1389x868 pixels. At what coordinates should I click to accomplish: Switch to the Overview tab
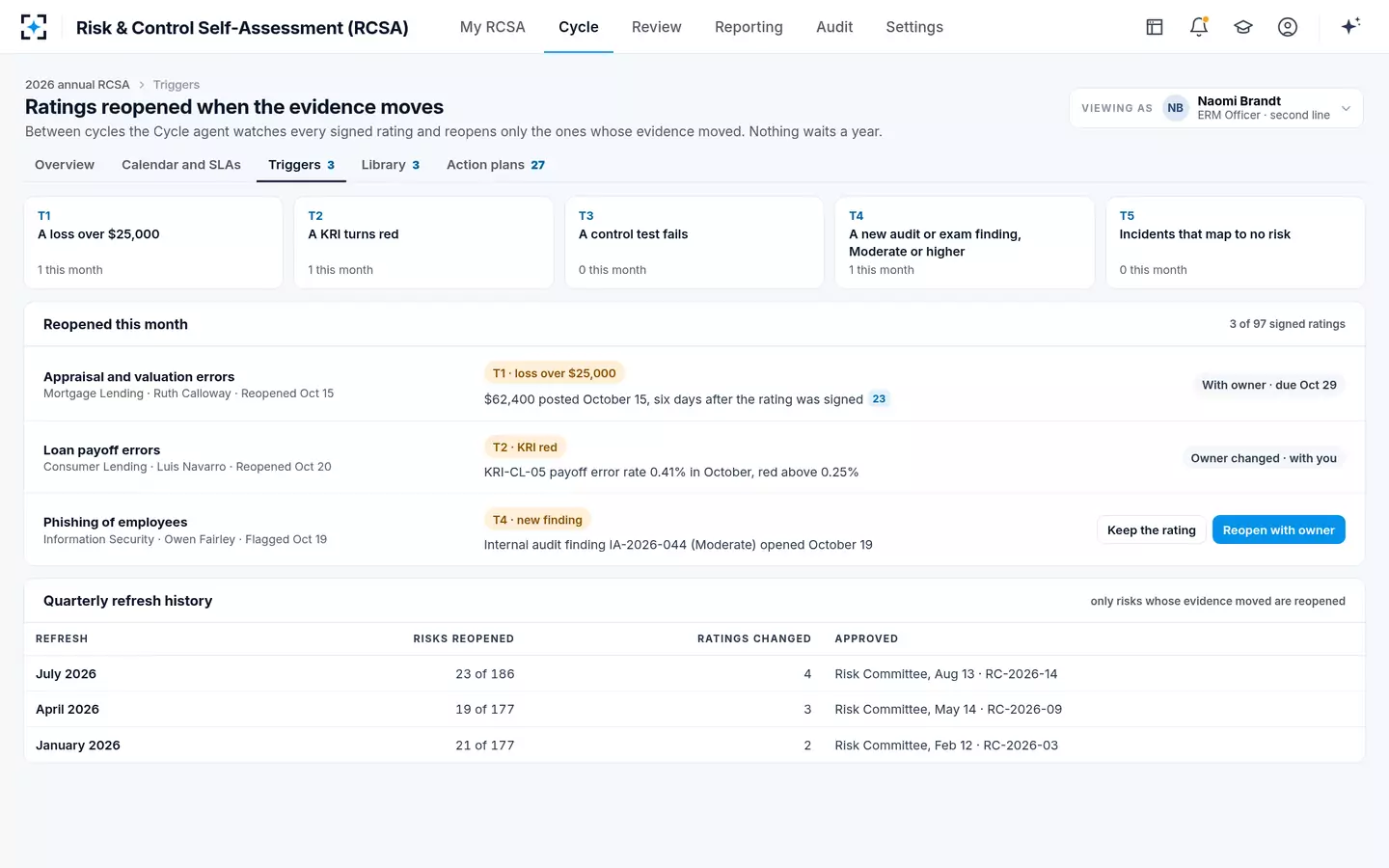[x=65, y=165]
